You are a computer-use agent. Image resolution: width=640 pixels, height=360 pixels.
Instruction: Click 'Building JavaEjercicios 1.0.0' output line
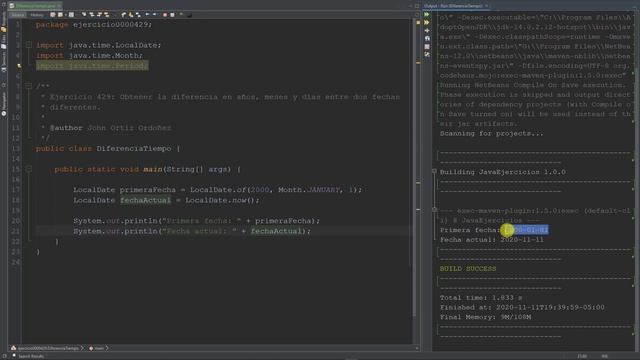point(502,172)
